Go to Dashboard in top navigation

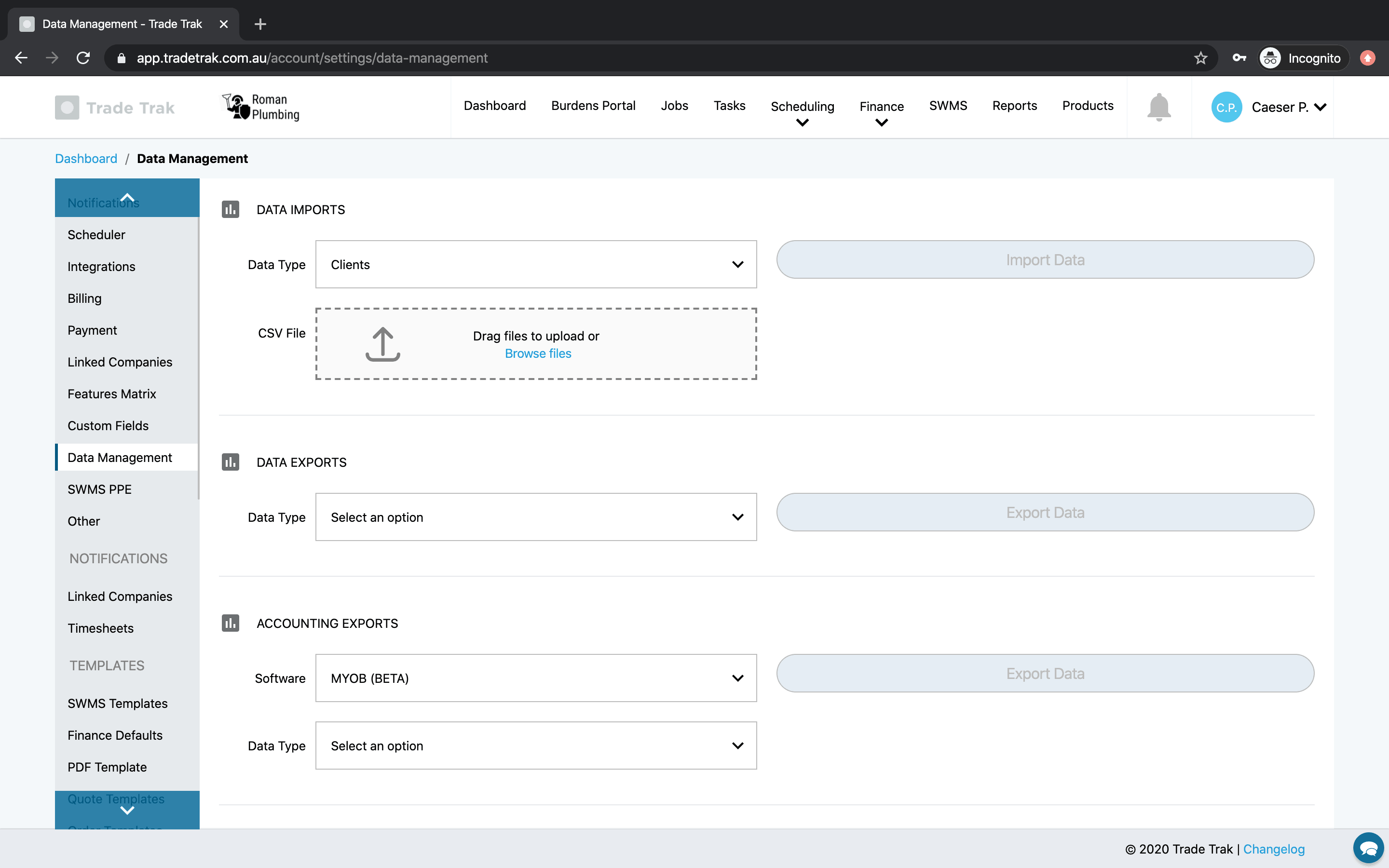coord(495,106)
